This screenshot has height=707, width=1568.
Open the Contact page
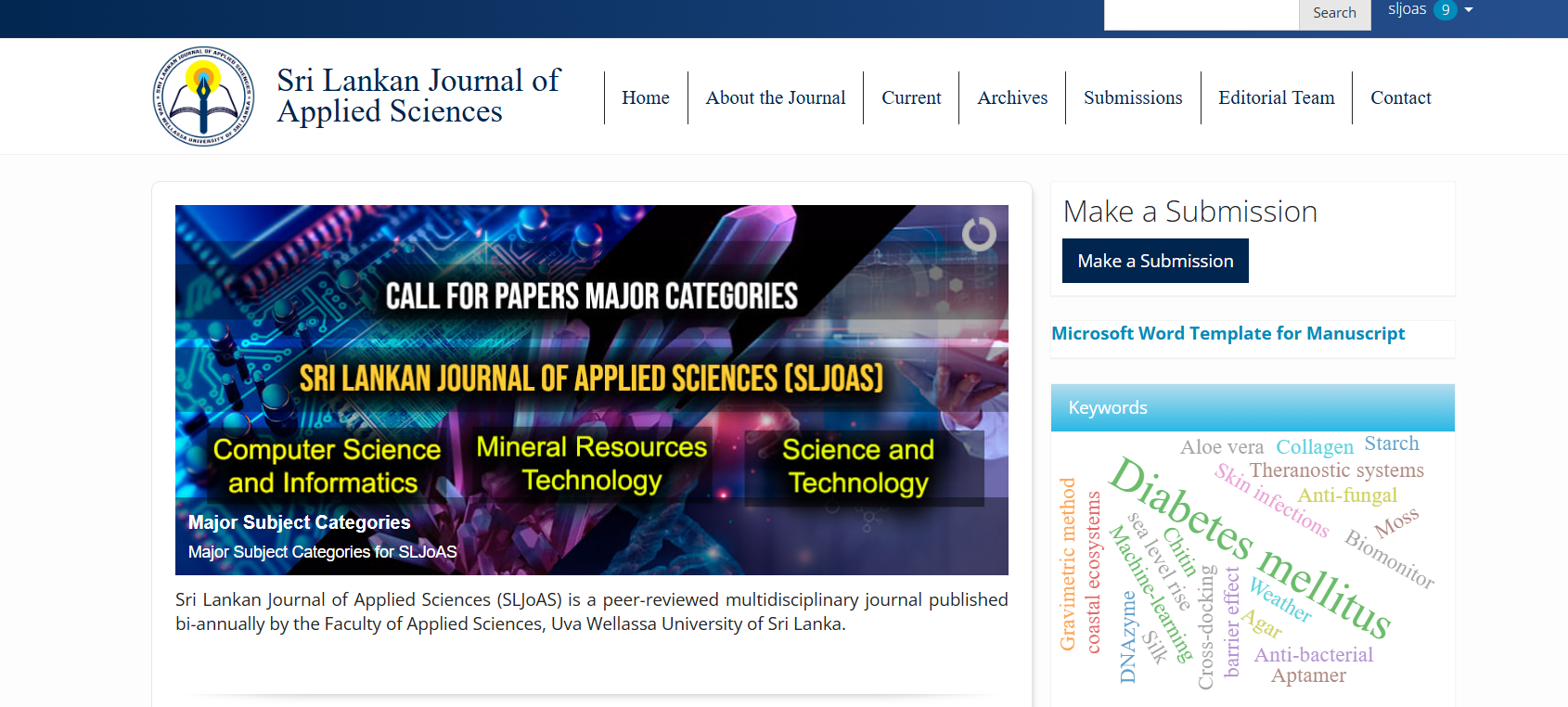click(1400, 97)
